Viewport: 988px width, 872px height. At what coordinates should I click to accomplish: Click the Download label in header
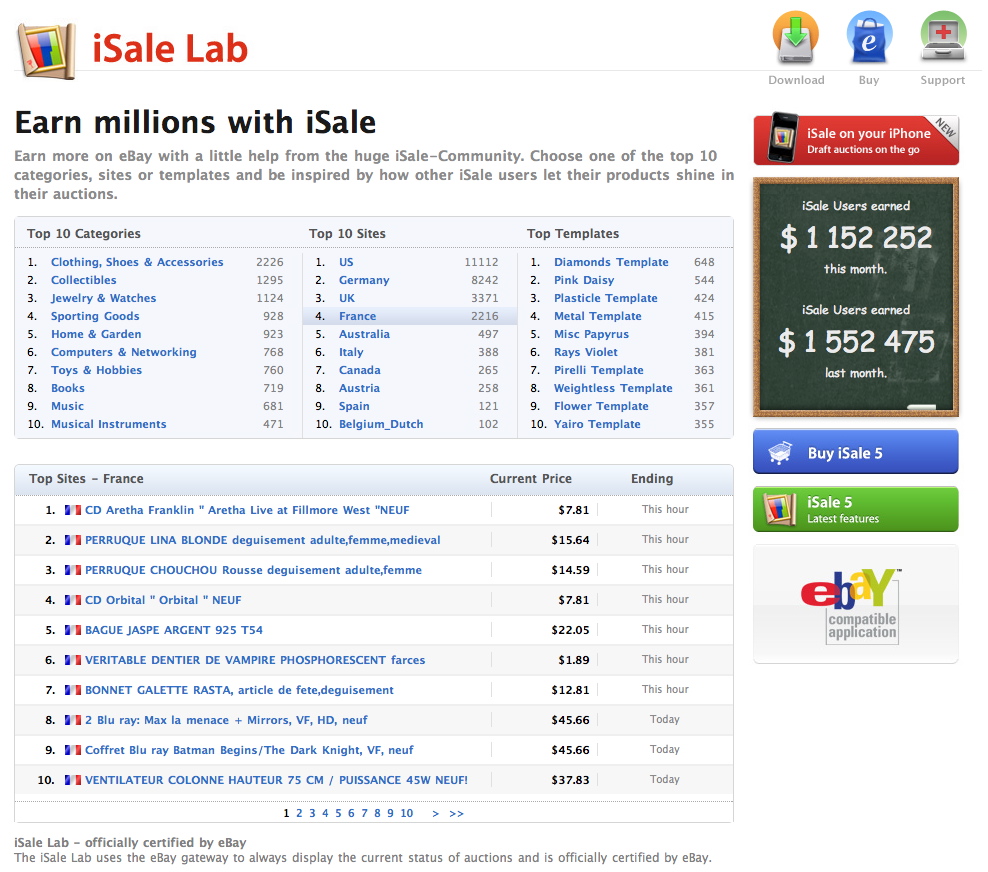tap(796, 80)
